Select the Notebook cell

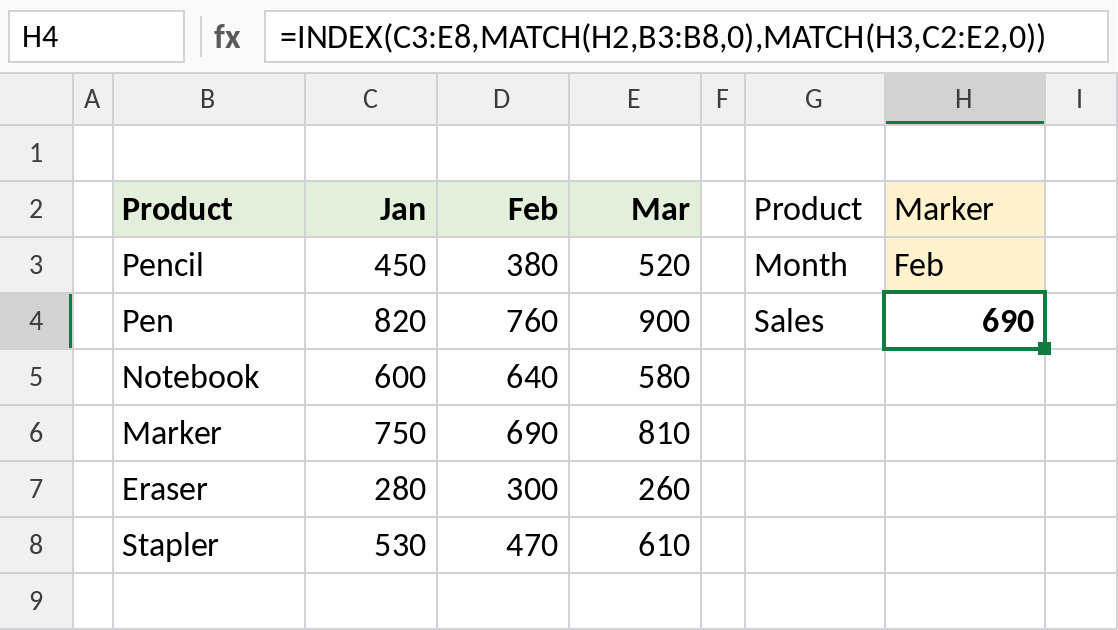(209, 377)
